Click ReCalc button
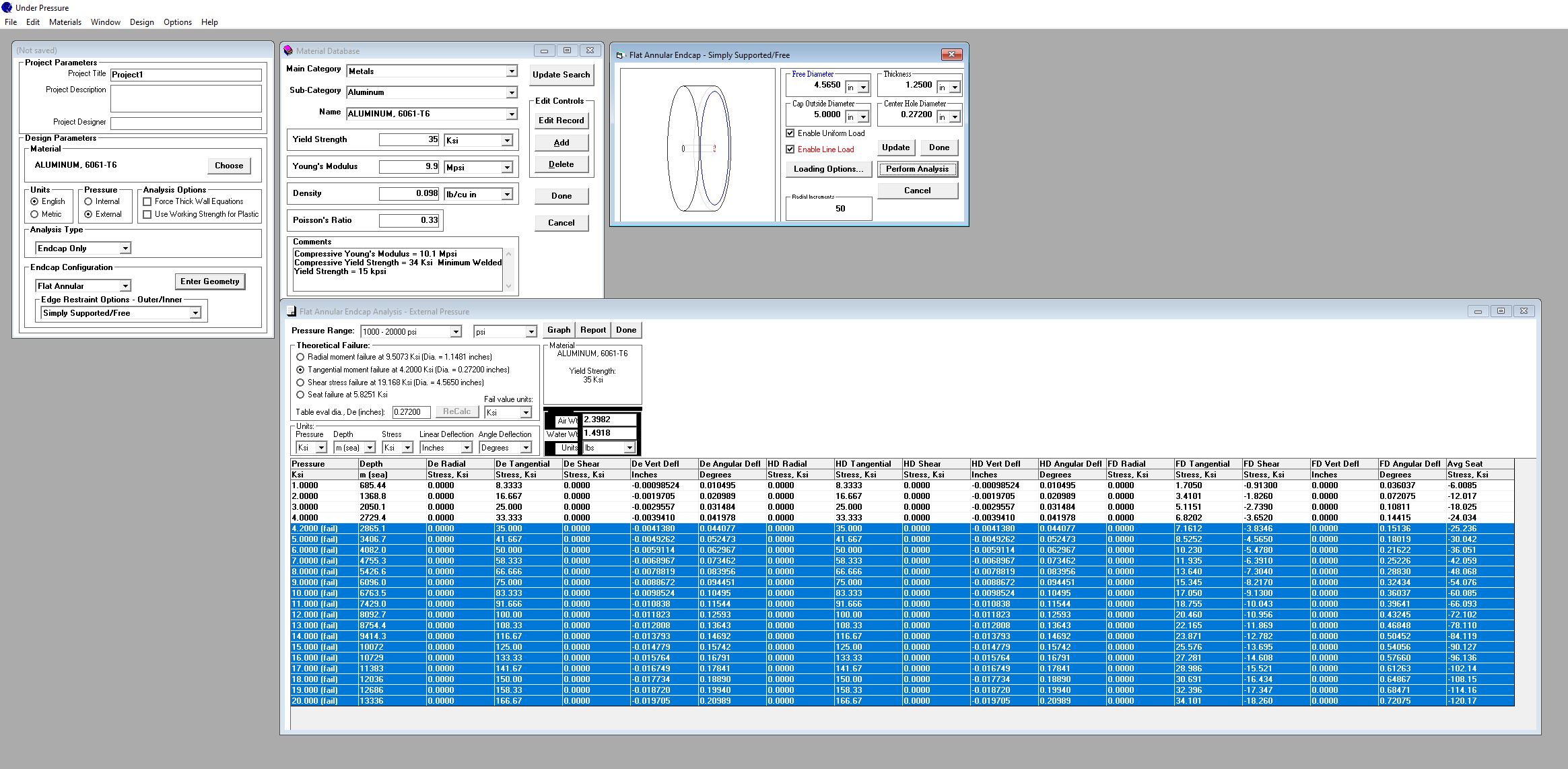This screenshot has height=769, width=1568. click(456, 411)
